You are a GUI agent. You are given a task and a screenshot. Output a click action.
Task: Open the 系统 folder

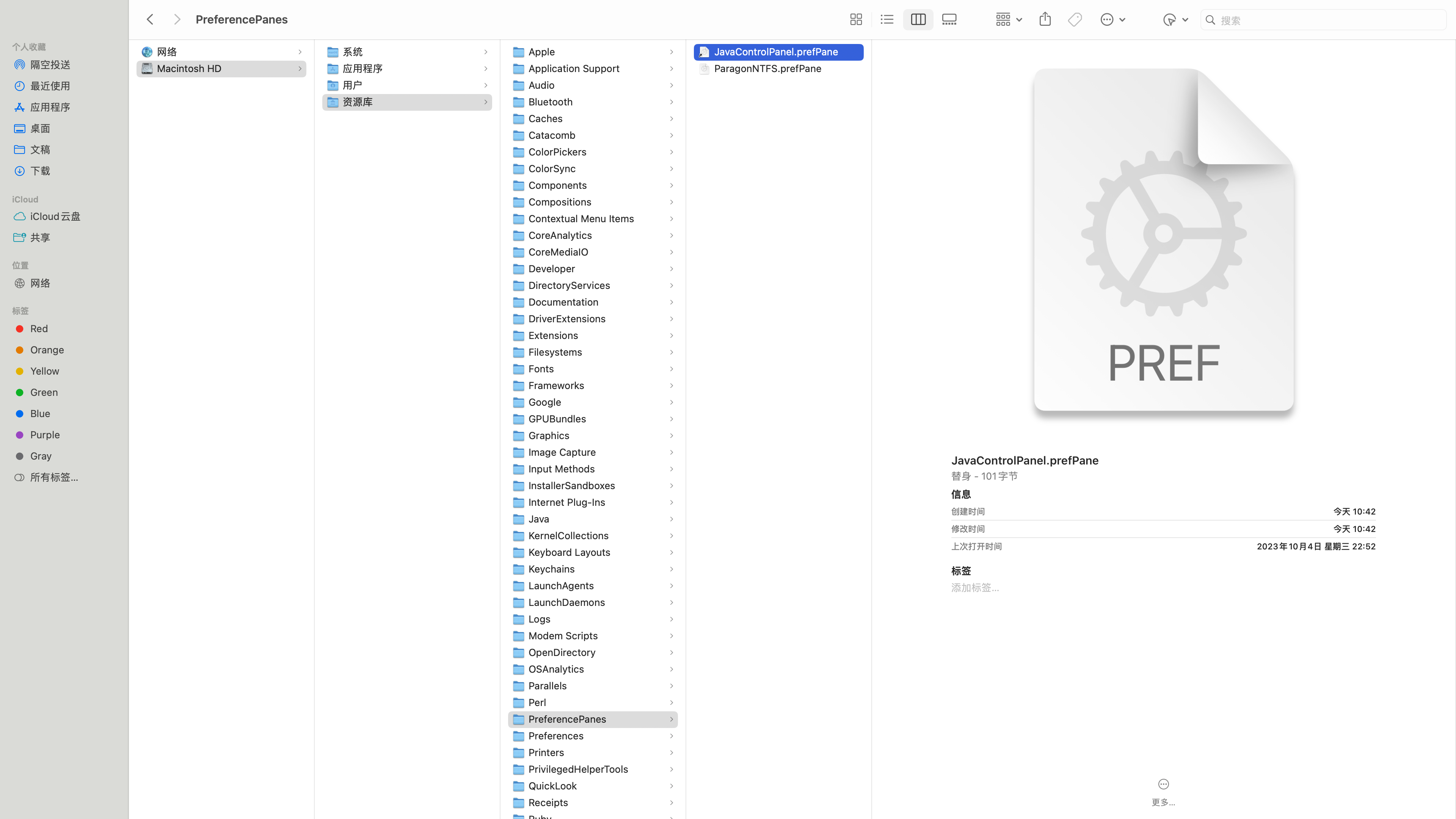407,52
